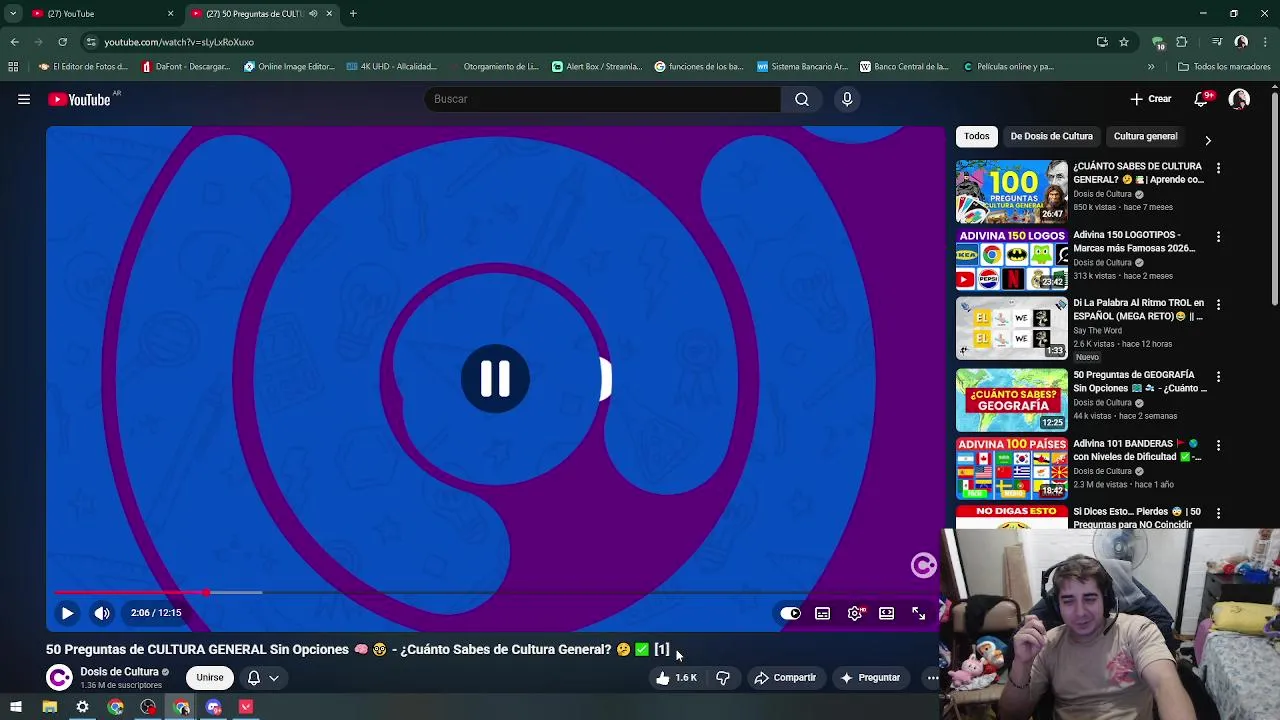Image resolution: width=1280 pixels, height=720 pixels.
Task: Open the Dosis de Cultura channel avatar
Action: (60, 678)
